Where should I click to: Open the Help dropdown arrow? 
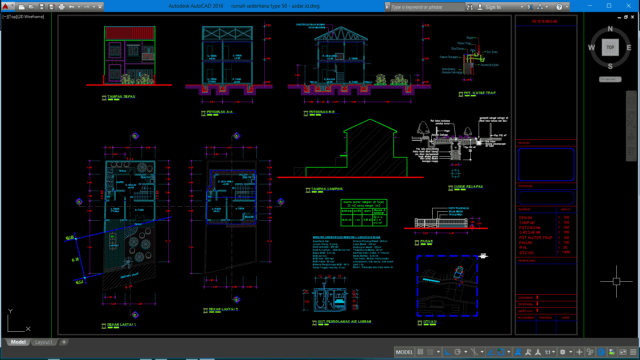coord(567,7)
